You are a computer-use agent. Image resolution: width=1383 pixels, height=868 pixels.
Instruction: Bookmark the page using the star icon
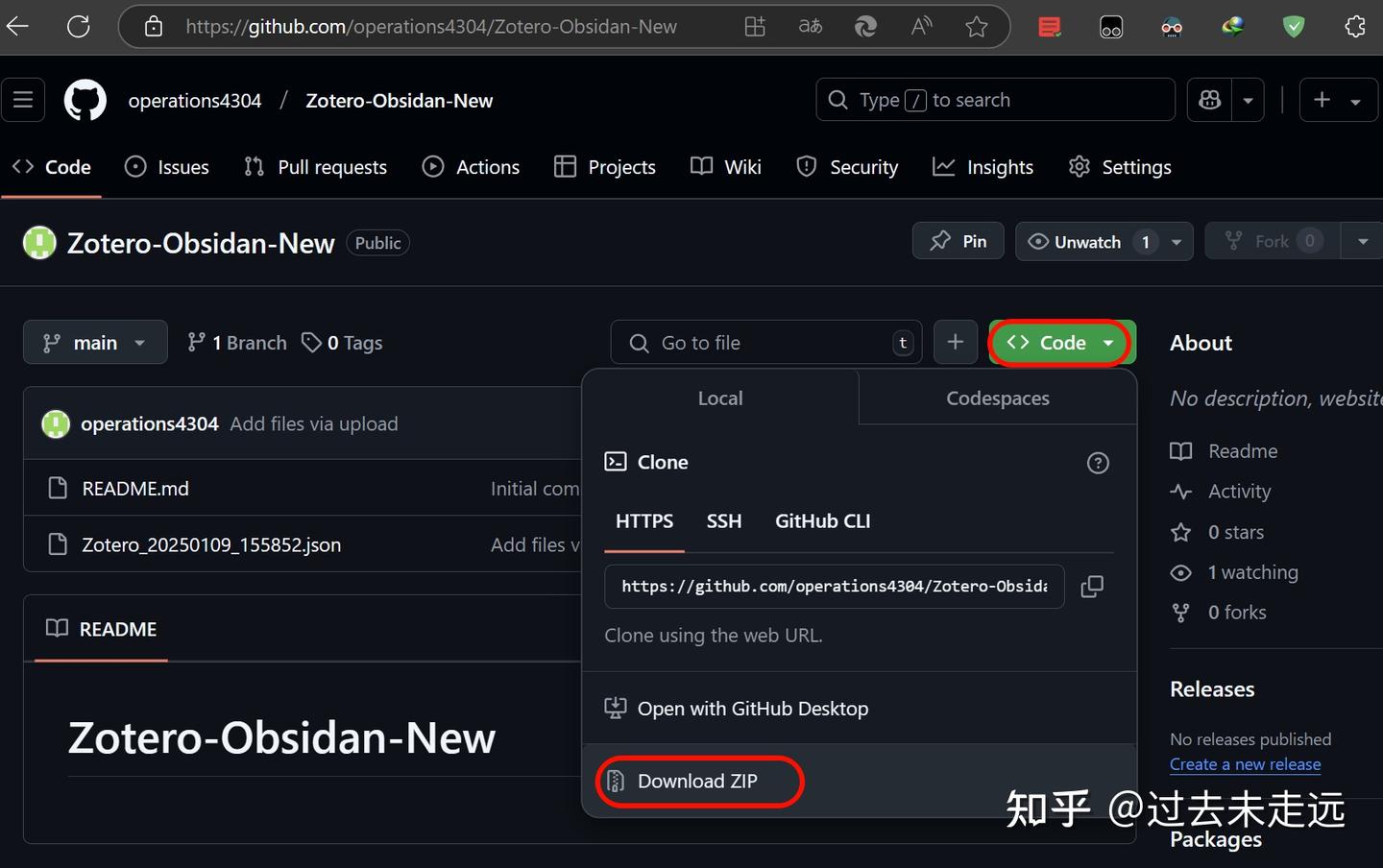(977, 26)
